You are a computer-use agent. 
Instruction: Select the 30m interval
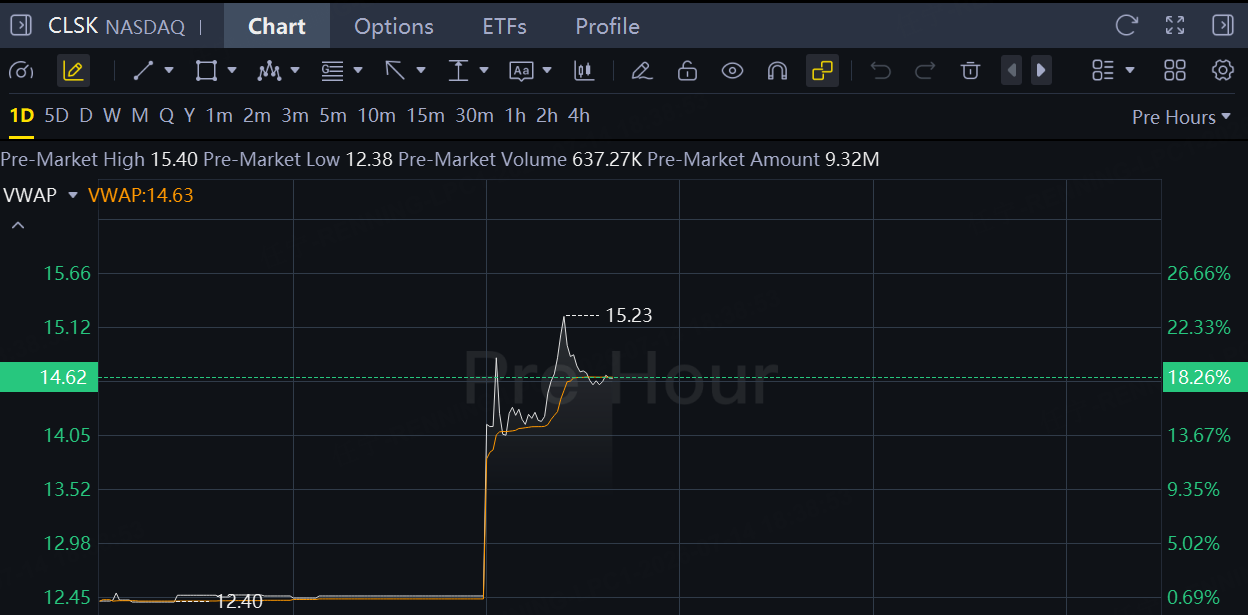pyautogui.click(x=475, y=116)
